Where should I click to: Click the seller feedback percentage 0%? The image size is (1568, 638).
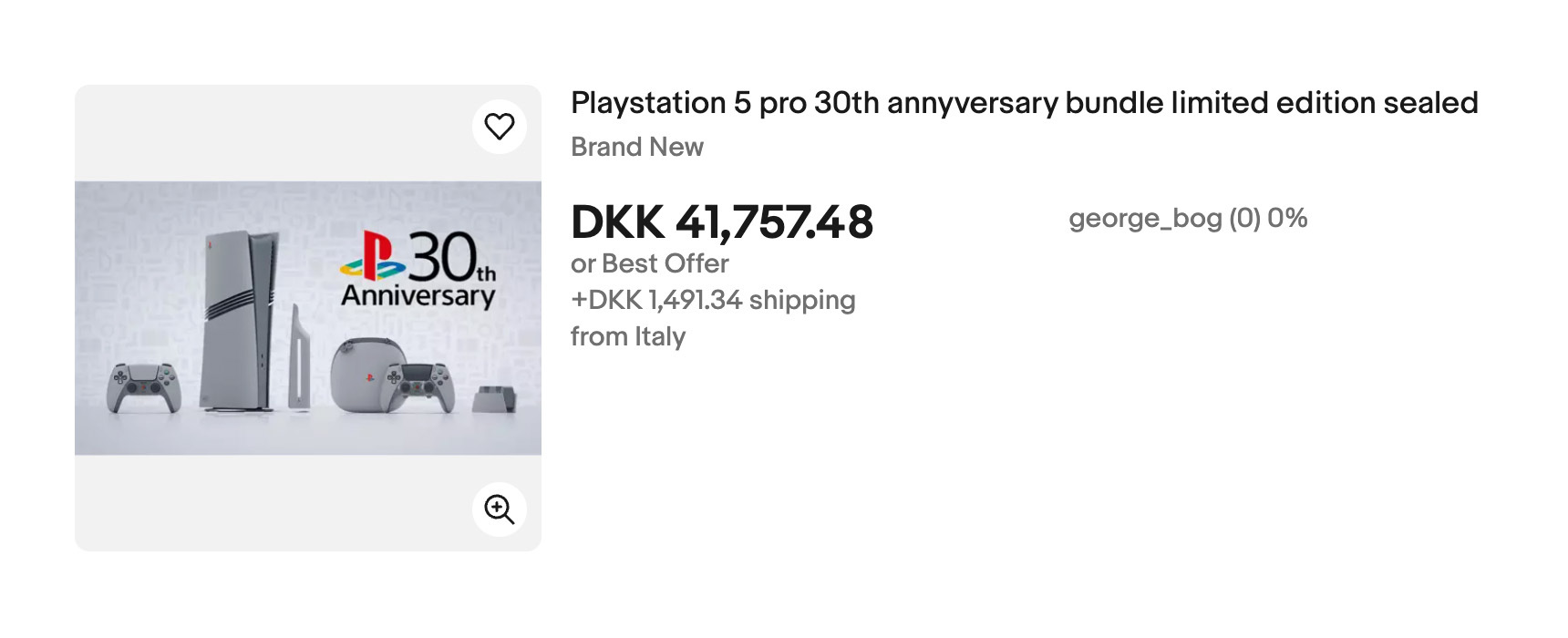point(1291,218)
